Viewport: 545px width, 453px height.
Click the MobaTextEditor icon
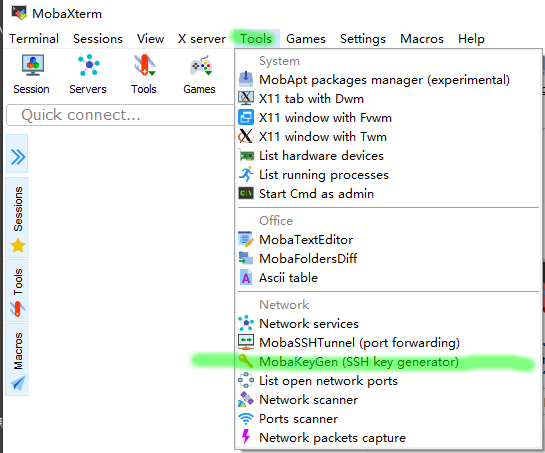246,240
